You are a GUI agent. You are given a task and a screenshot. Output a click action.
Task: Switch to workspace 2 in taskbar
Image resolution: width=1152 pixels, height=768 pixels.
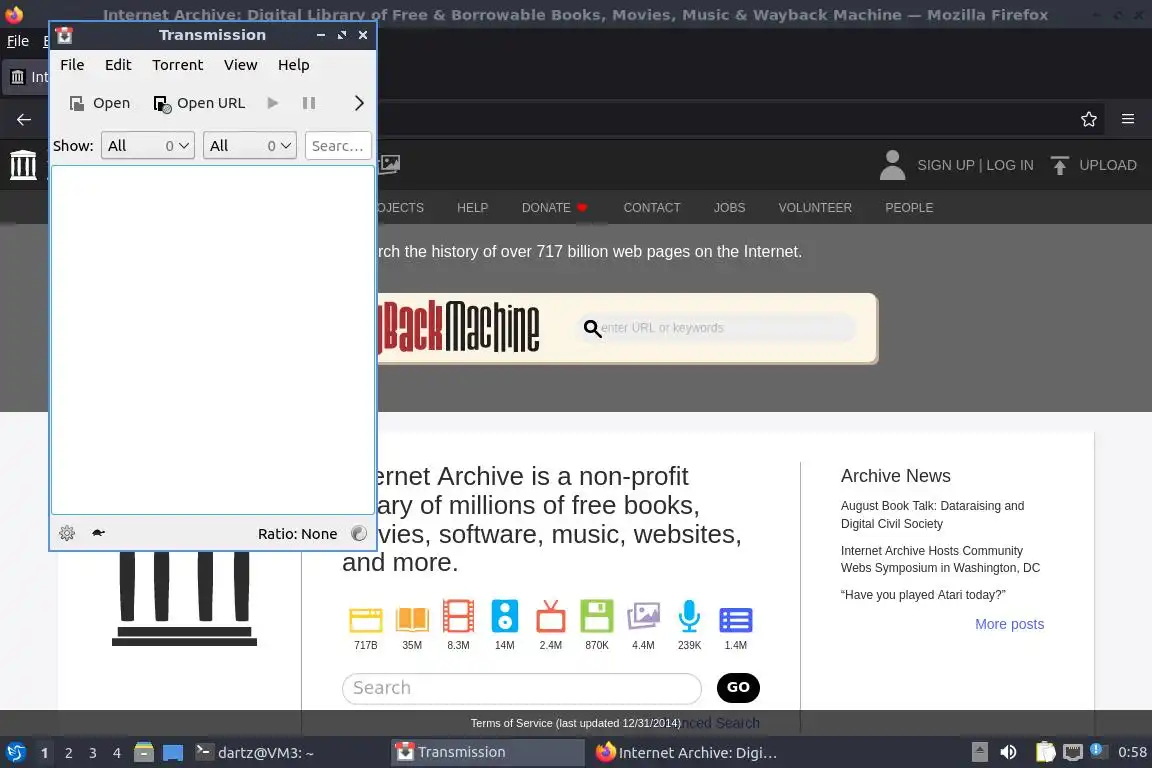(68, 753)
